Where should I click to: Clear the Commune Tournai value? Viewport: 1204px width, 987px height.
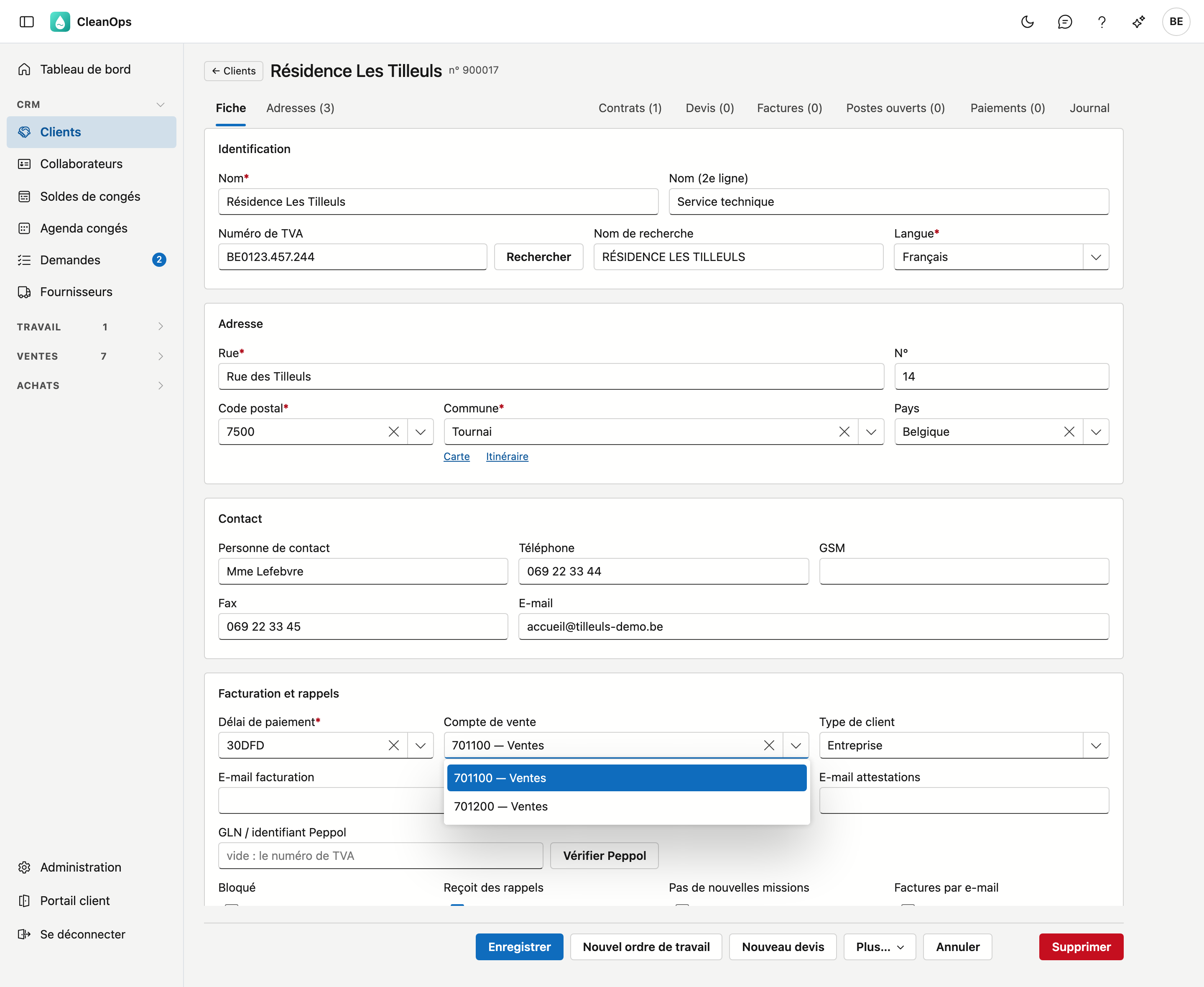pos(844,432)
